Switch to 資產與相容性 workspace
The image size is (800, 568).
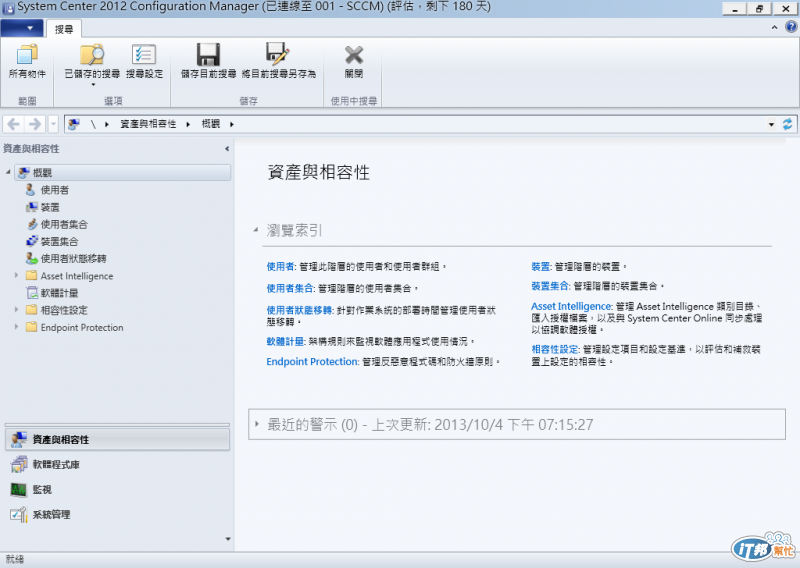(117, 439)
